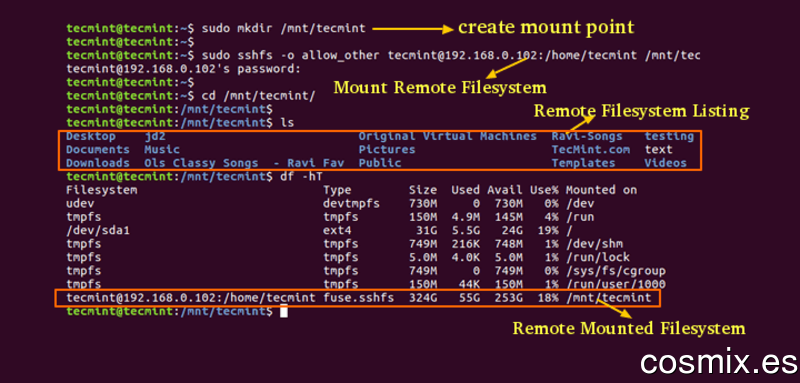Screen dimensions: 800x383
Task: Select the 'testing' directory name
Action: [669, 137]
